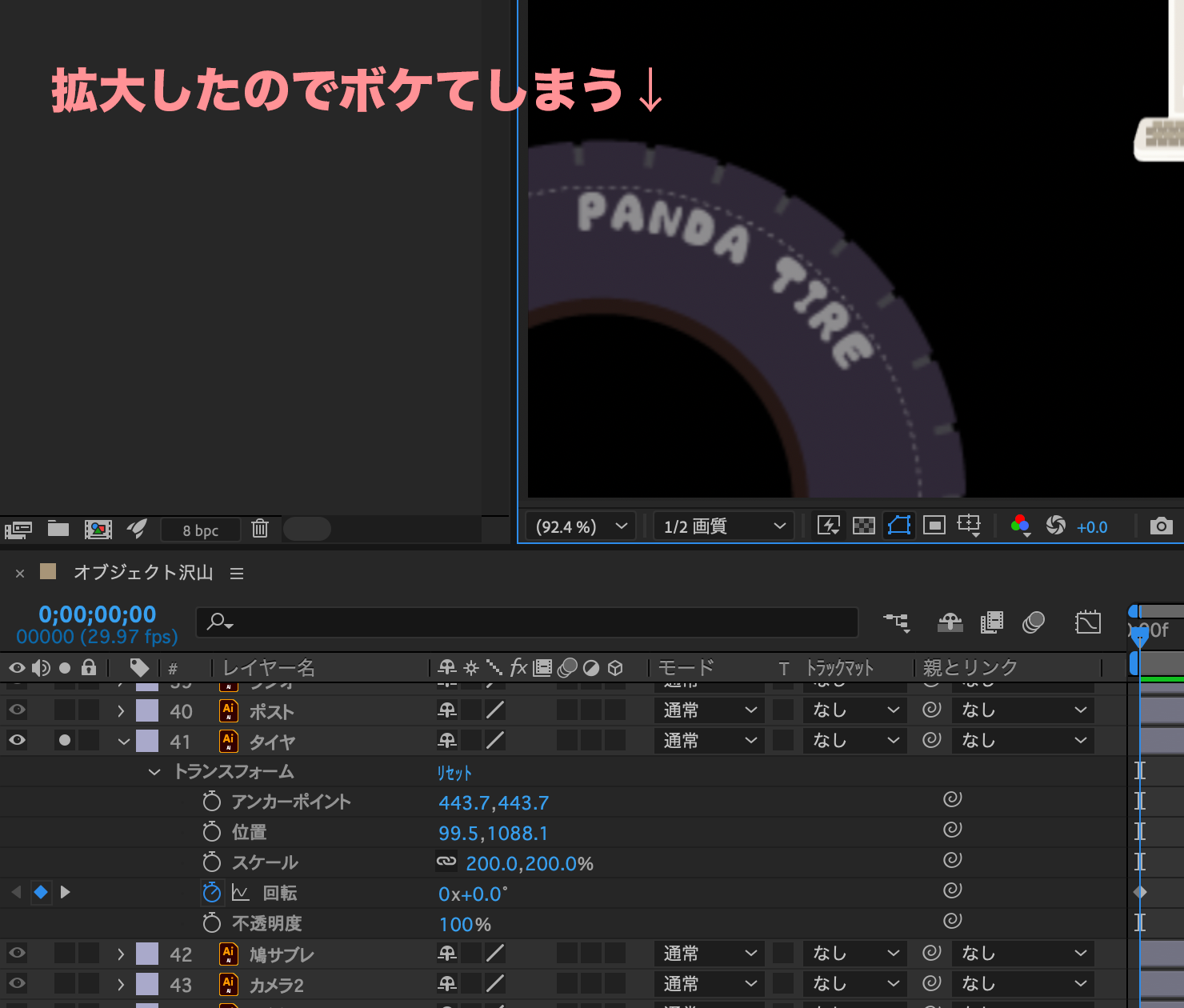Toggle Rotation keyframe at current time

[x=41, y=892]
